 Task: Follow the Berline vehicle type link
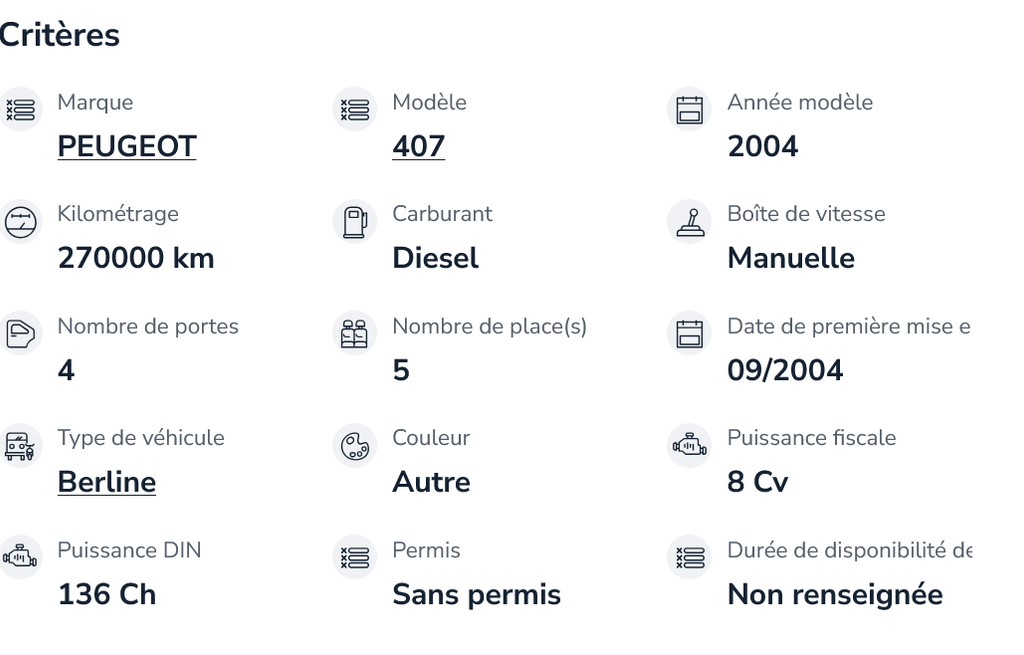[106, 482]
